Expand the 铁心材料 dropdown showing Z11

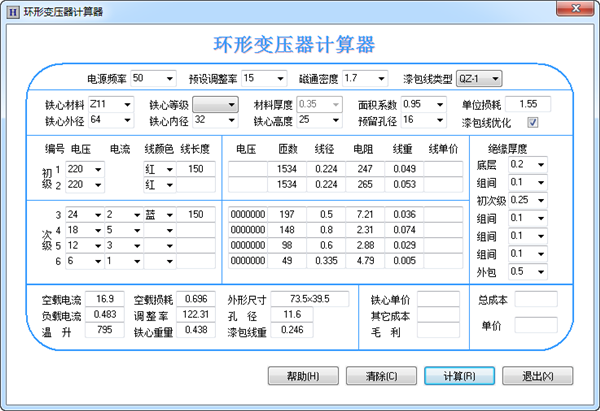point(125,104)
